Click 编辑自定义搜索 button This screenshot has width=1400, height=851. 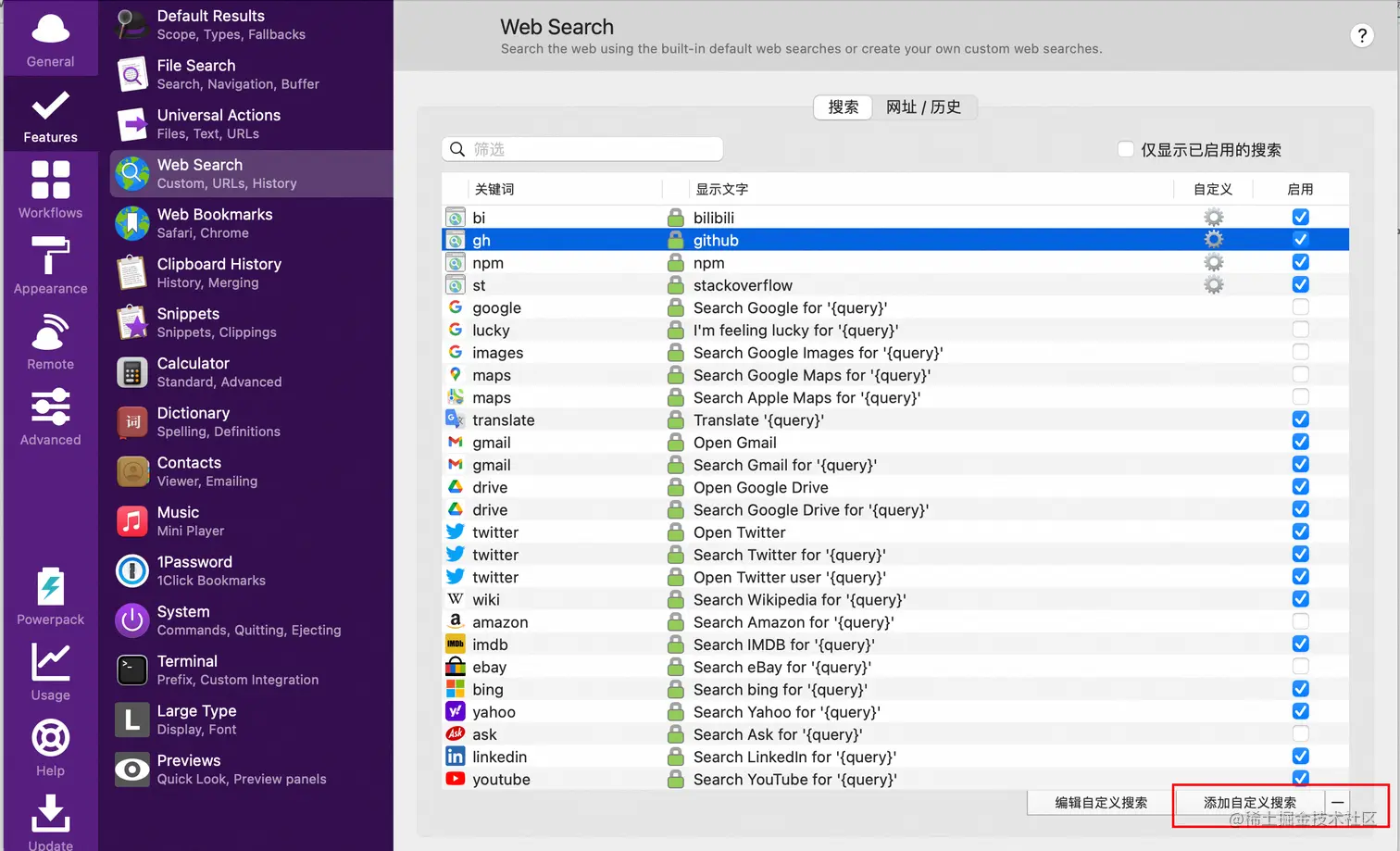tap(1100, 803)
